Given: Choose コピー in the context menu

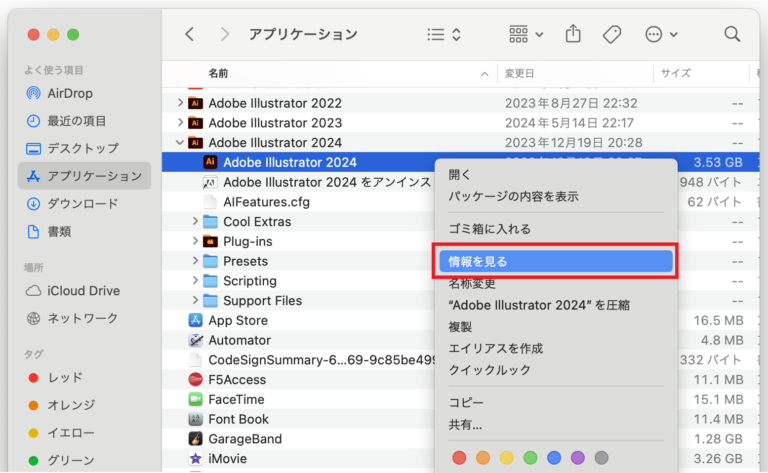Looking at the screenshot, I should (x=556, y=402).
